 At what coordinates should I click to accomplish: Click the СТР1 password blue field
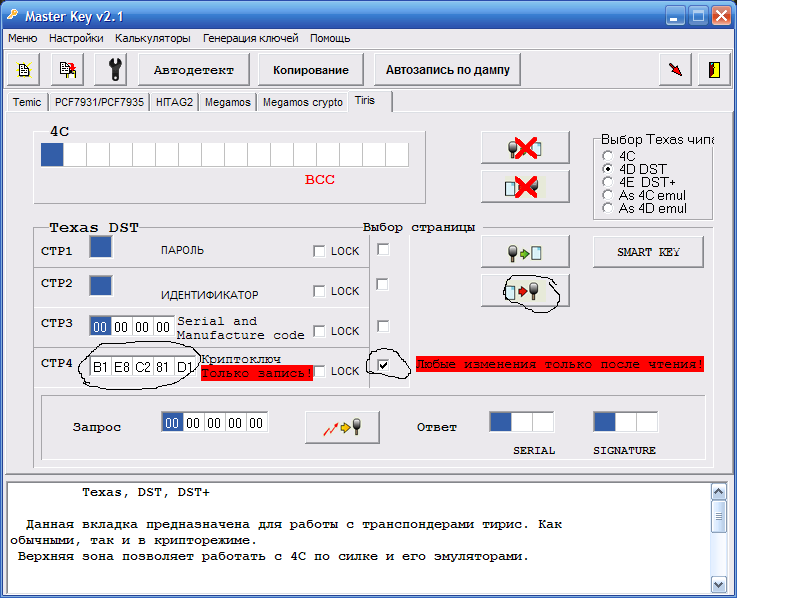click(x=101, y=247)
